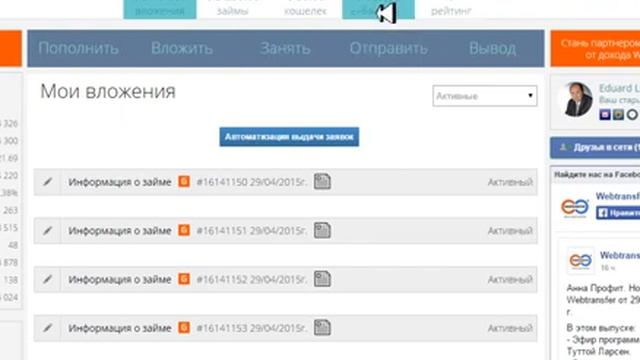Click Анна Профит news post text
This screenshot has width=640, height=360.
(x=603, y=300)
